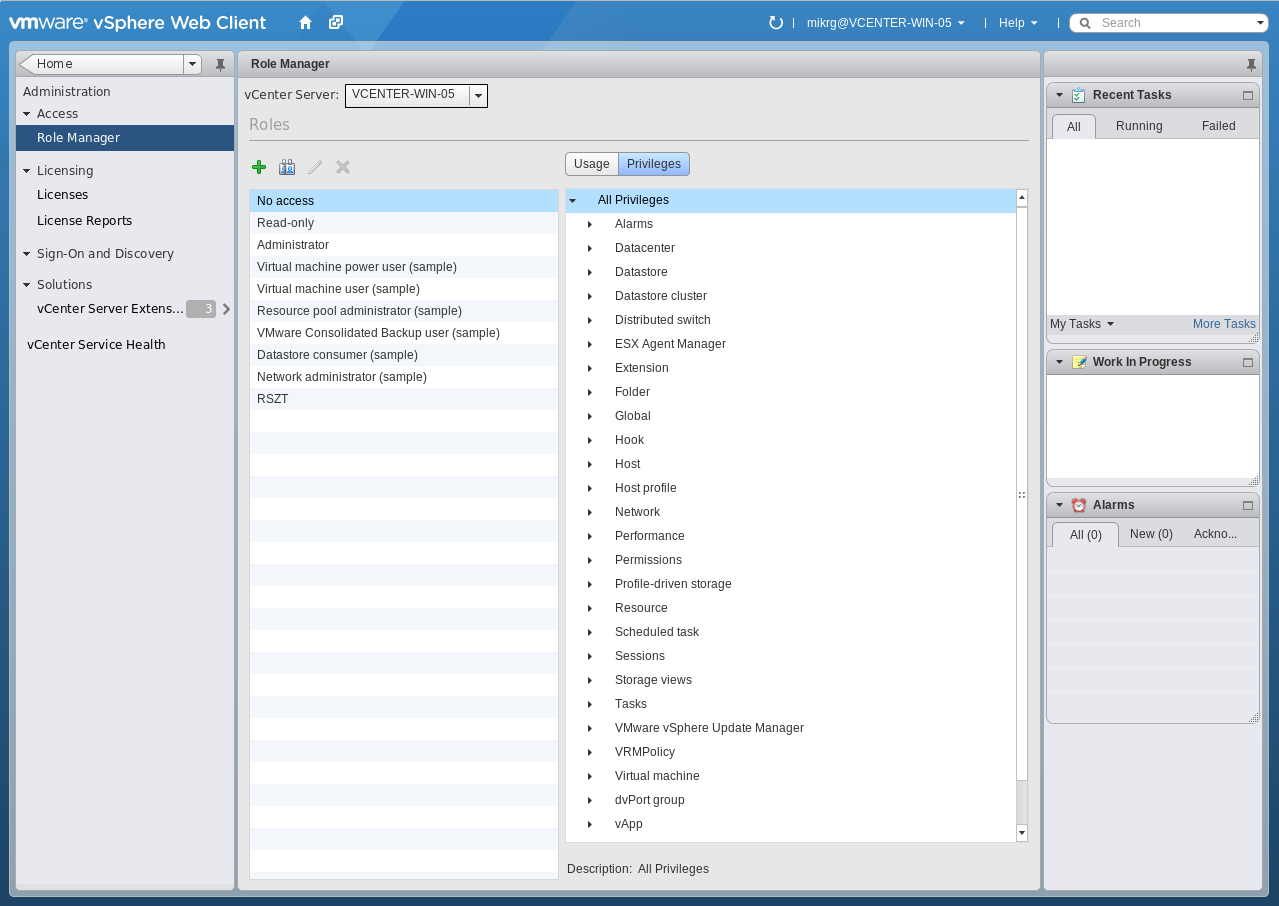
Task: Open the new window icon beside home icon
Action: (x=336, y=22)
